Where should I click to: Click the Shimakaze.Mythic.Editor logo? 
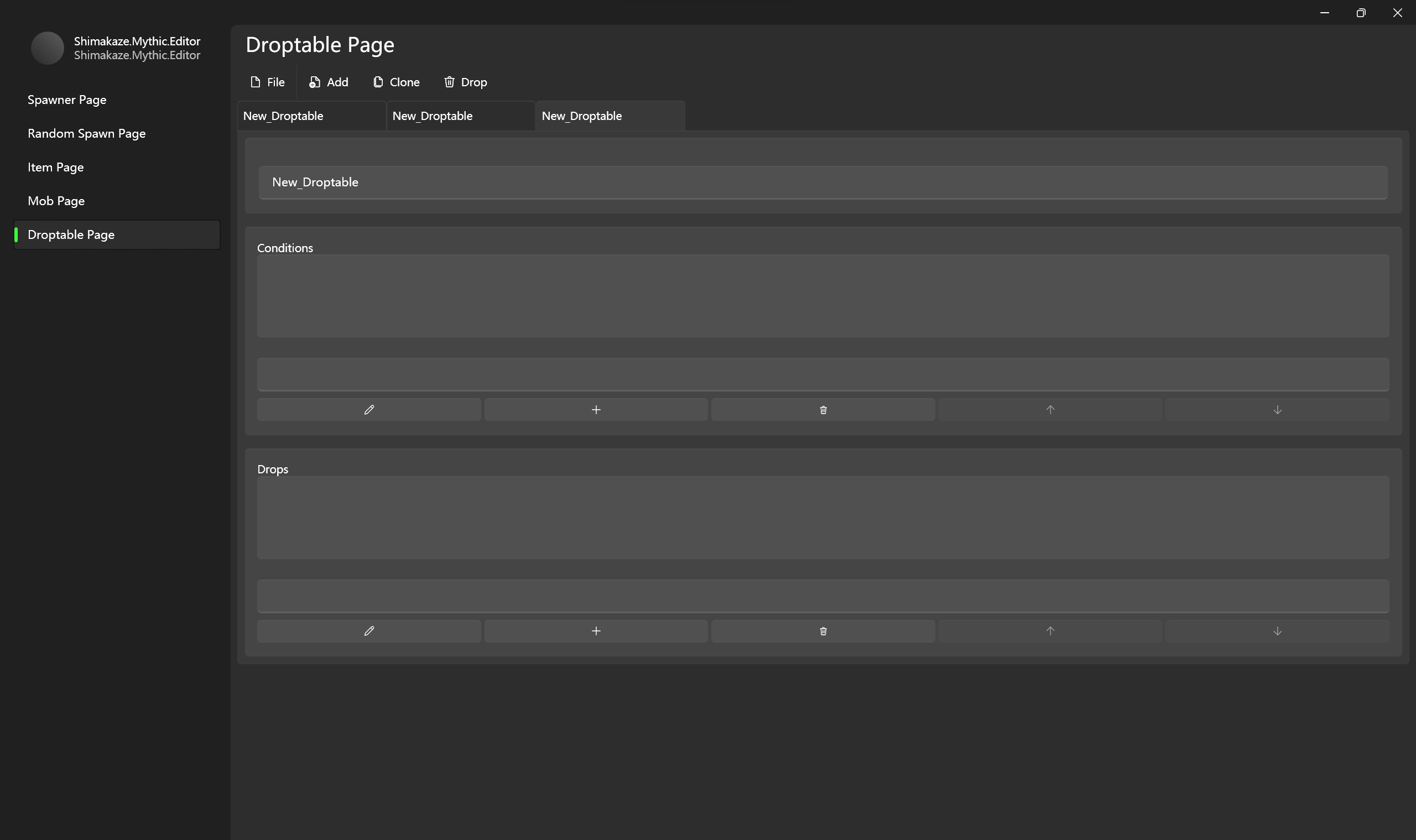[48, 48]
